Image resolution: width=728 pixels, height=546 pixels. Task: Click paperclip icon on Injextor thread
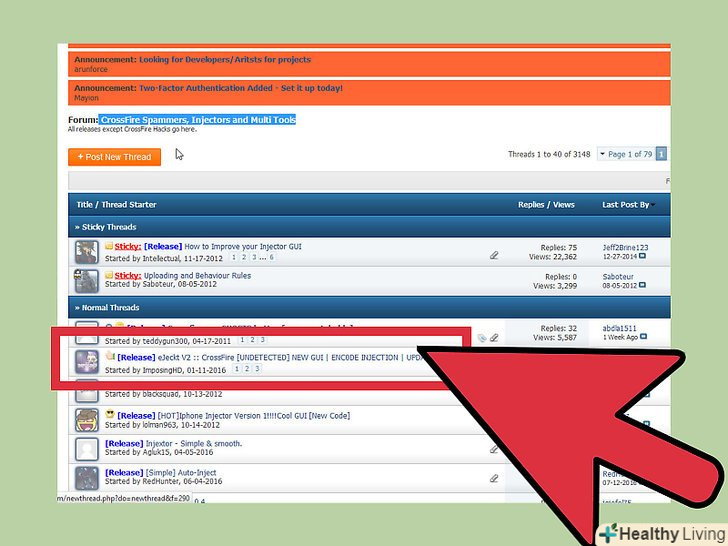pos(494,449)
